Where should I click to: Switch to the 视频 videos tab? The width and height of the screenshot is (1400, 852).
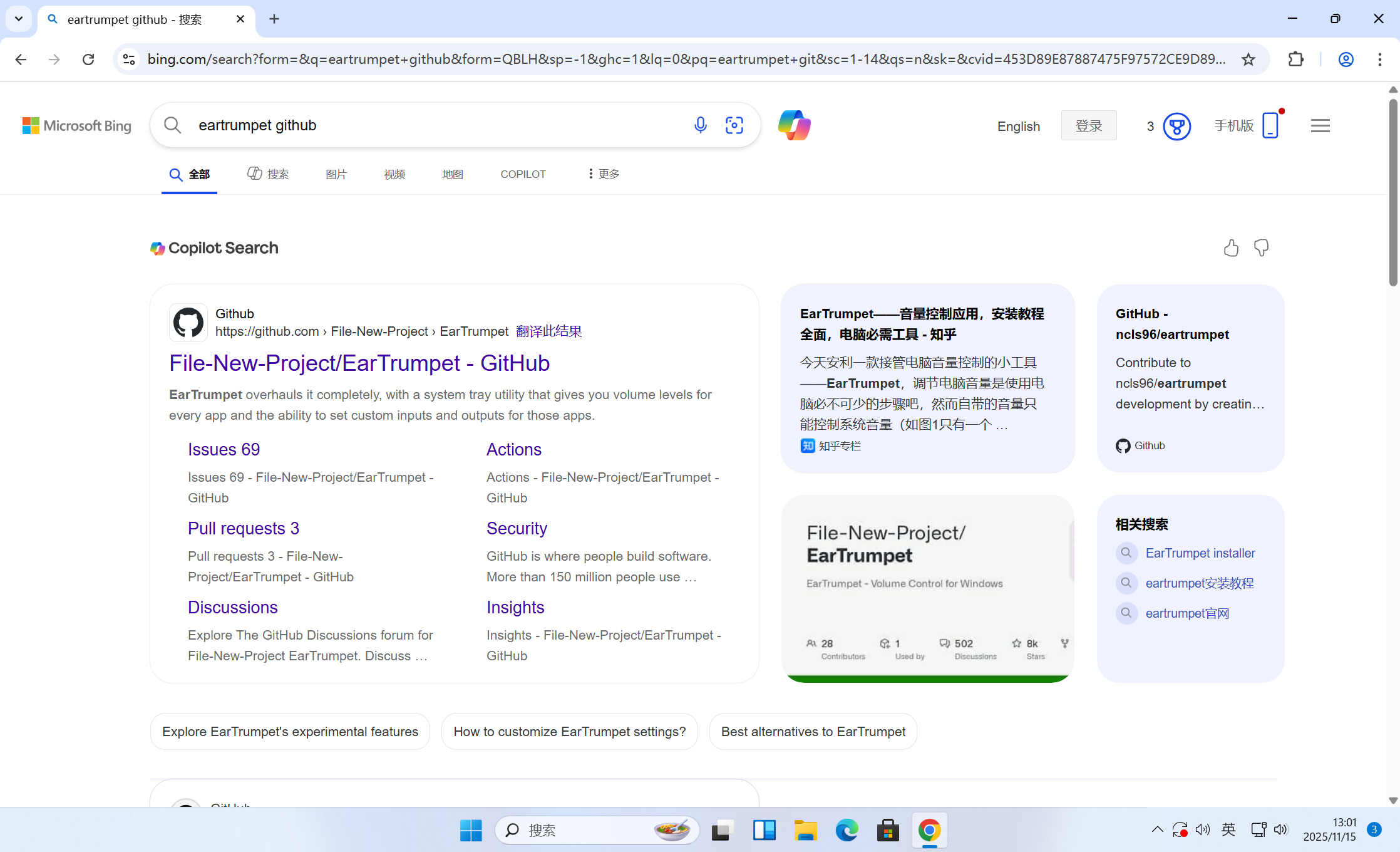point(394,174)
